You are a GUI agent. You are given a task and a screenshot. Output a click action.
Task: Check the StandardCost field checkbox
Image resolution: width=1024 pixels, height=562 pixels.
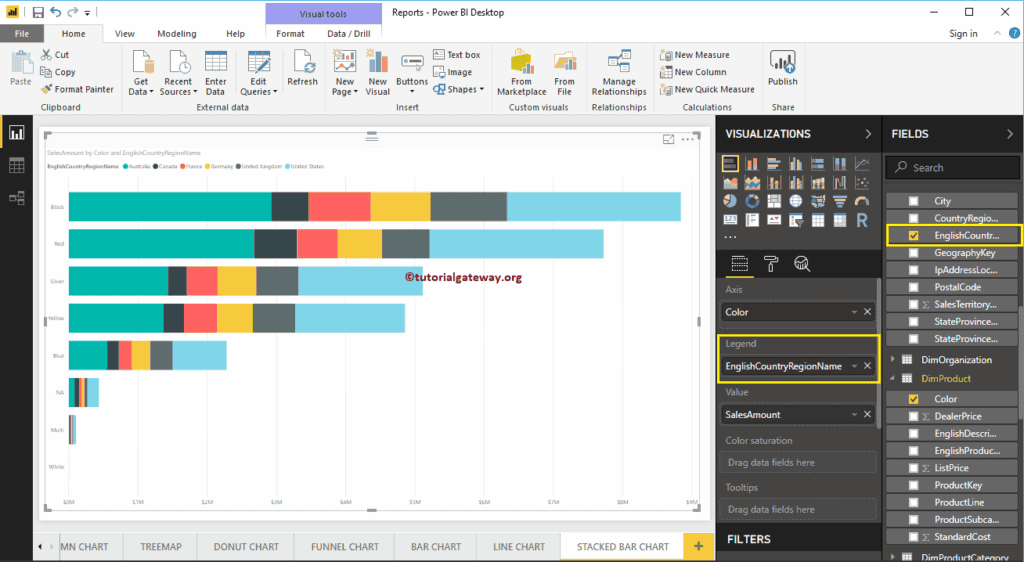[x=914, y=537]
